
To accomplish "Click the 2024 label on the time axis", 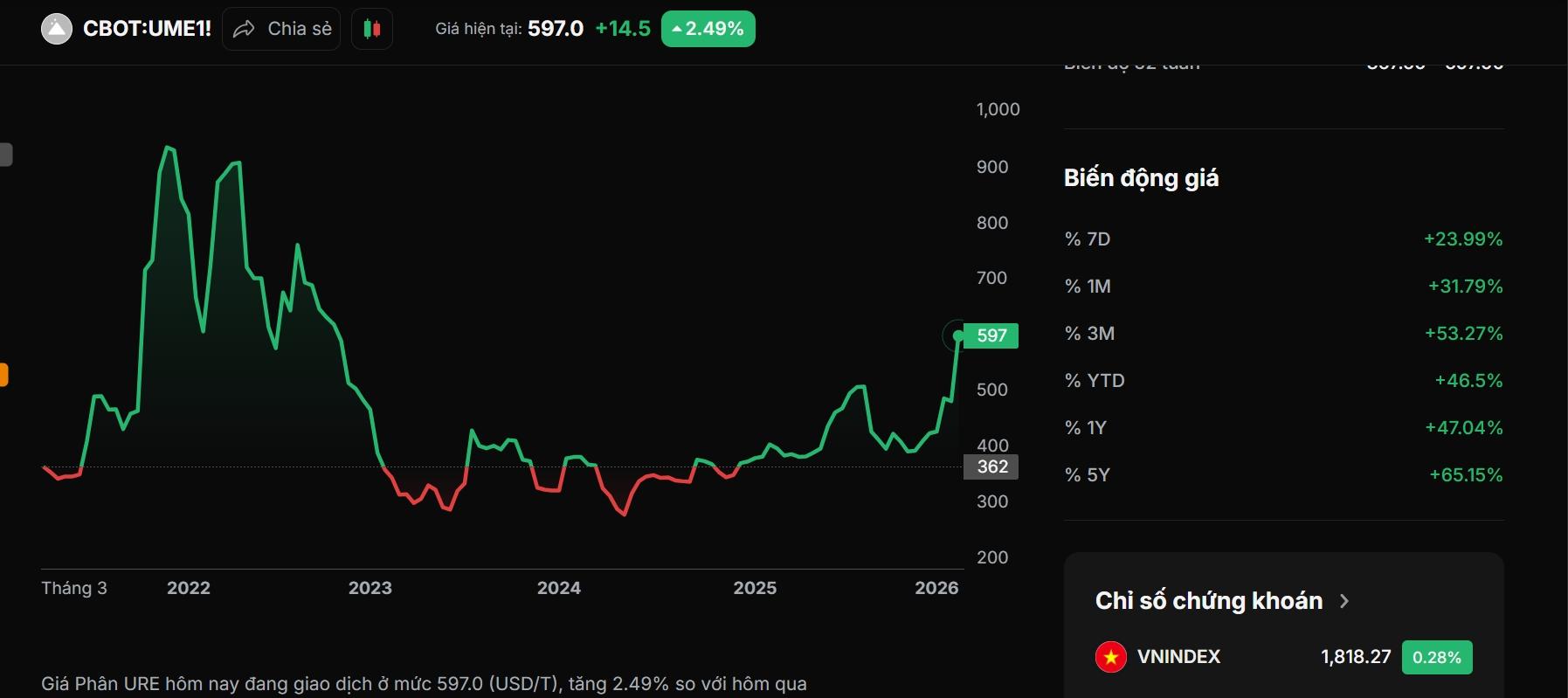I will (559, 588).
